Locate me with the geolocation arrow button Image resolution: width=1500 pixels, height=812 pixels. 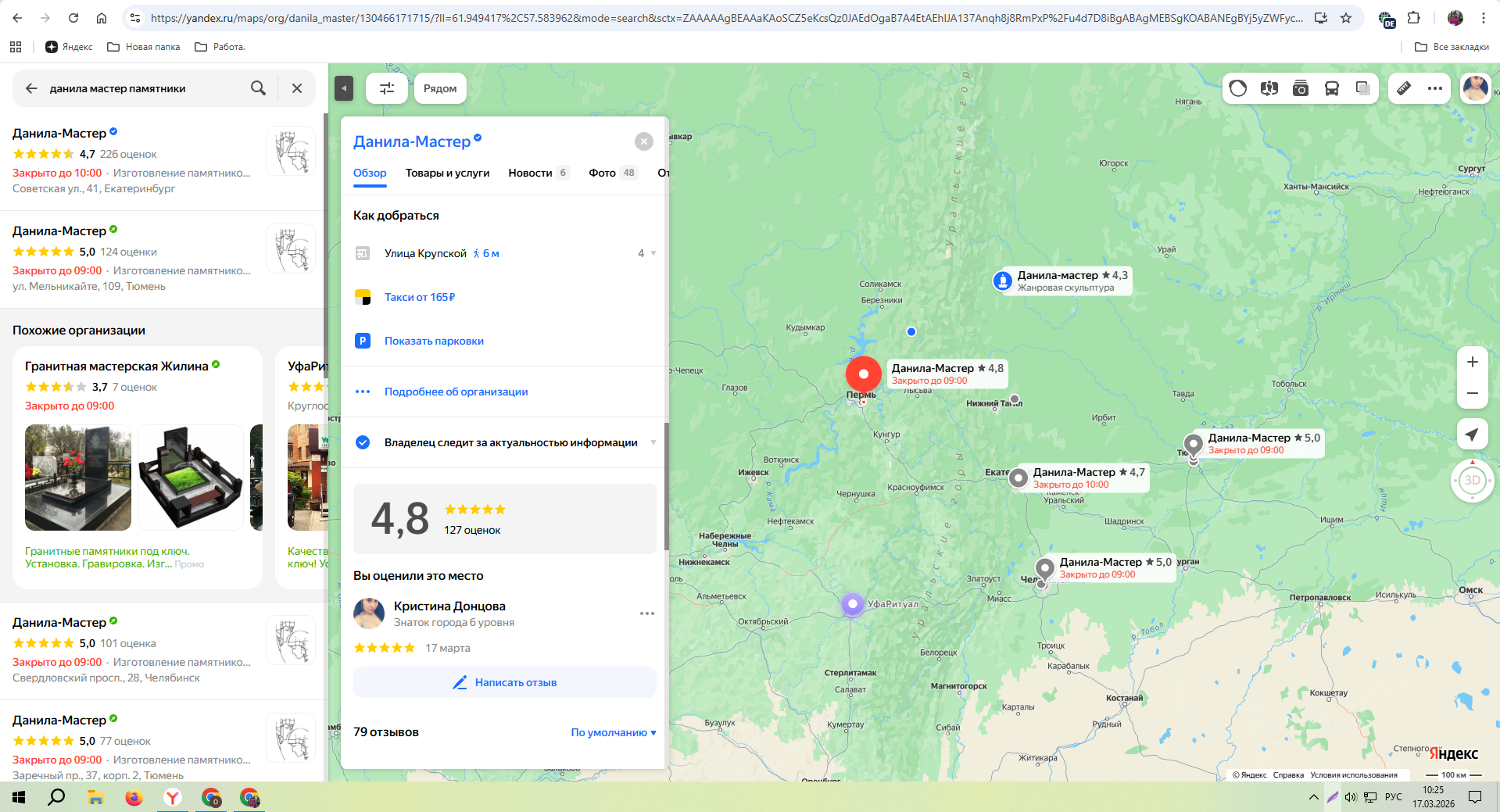click(x=1473, y=435)
